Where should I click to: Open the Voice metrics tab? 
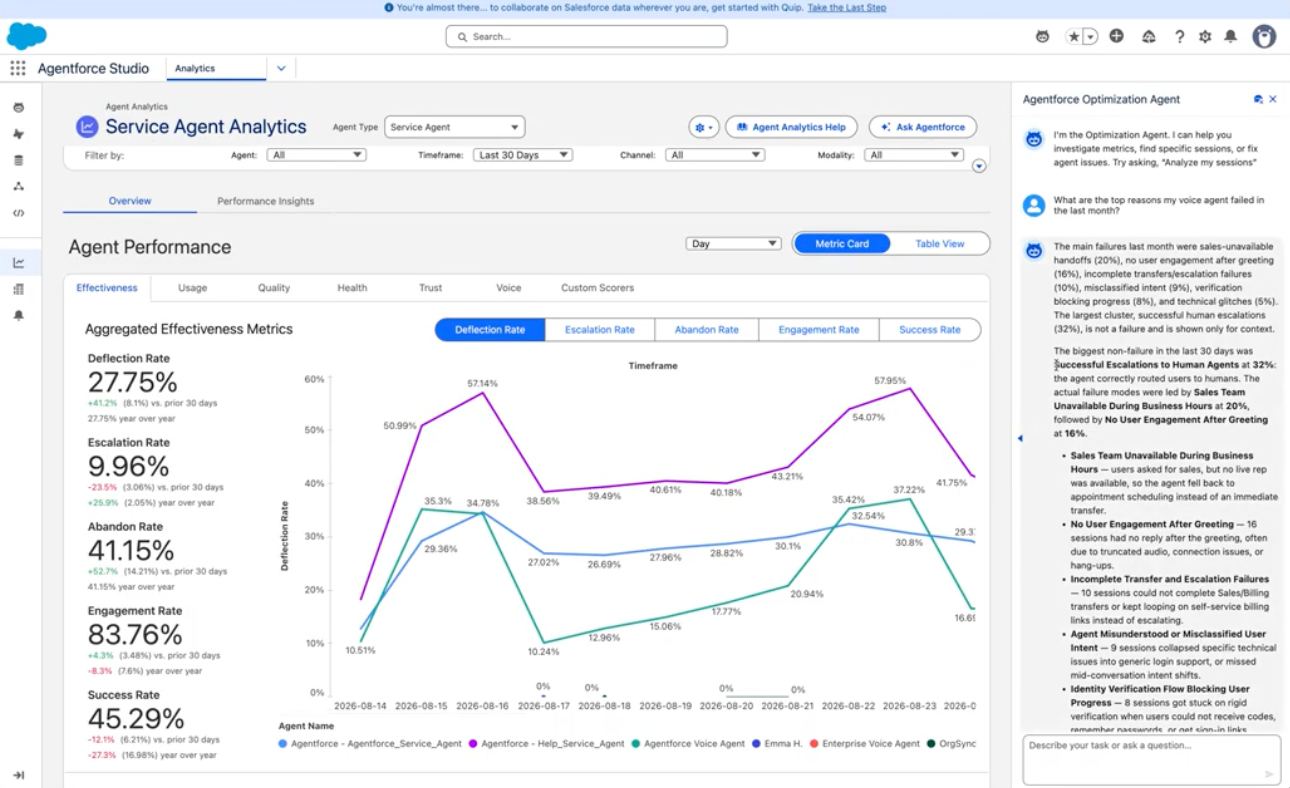509,288
